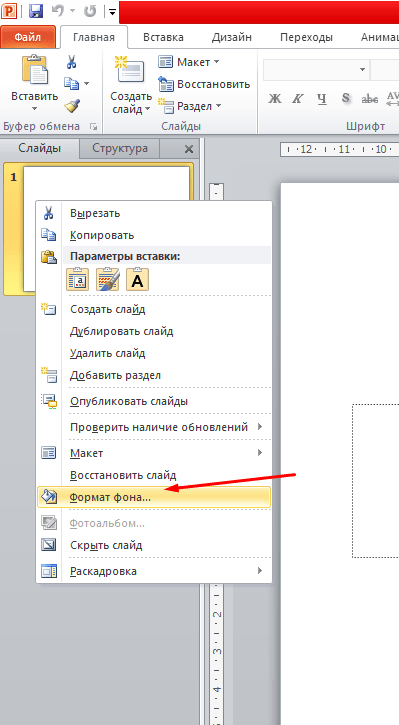Open the Раздел section dropdown
This screenshot has width=399, height=725.
(190, 106)
